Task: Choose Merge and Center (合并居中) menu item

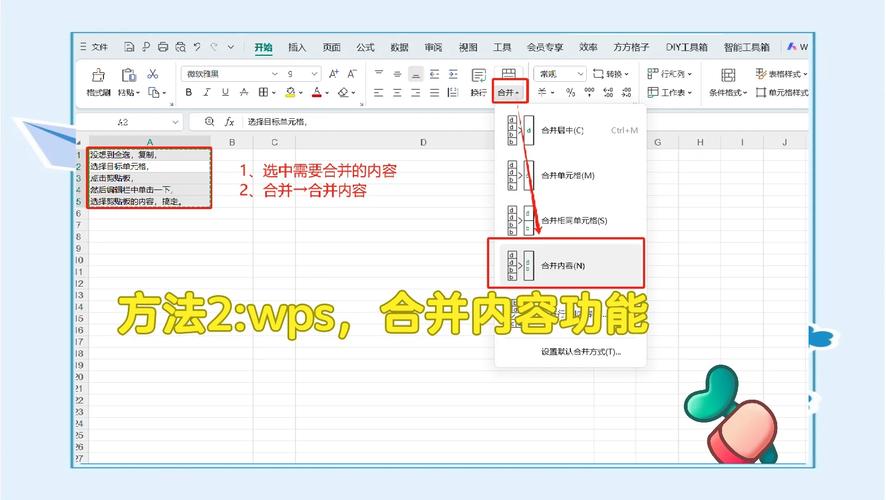Action: click(x=571, y=131)
